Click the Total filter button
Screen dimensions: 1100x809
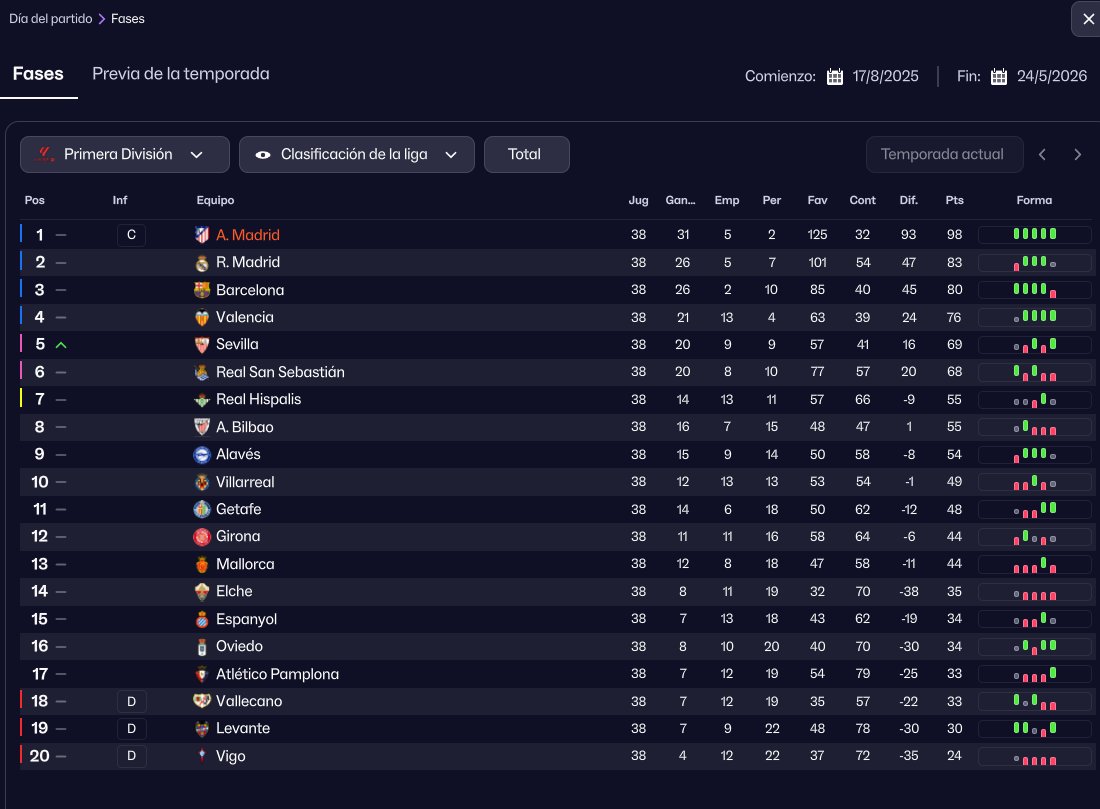(526, 155)
